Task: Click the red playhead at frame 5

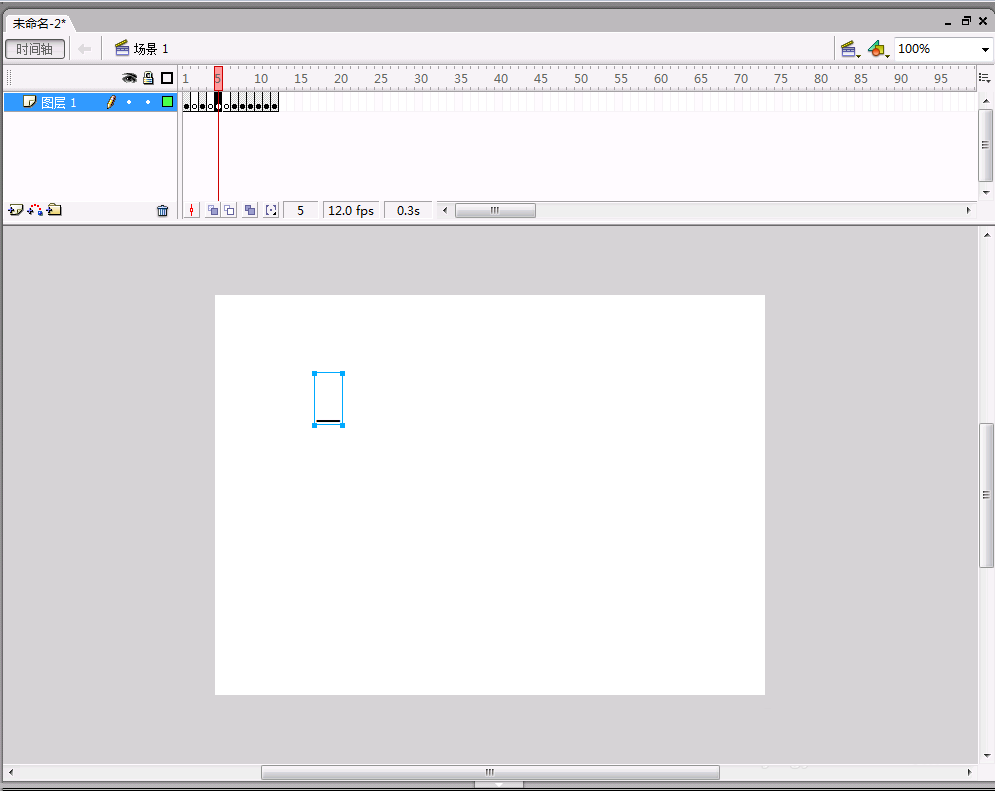Action: point(218,78)
